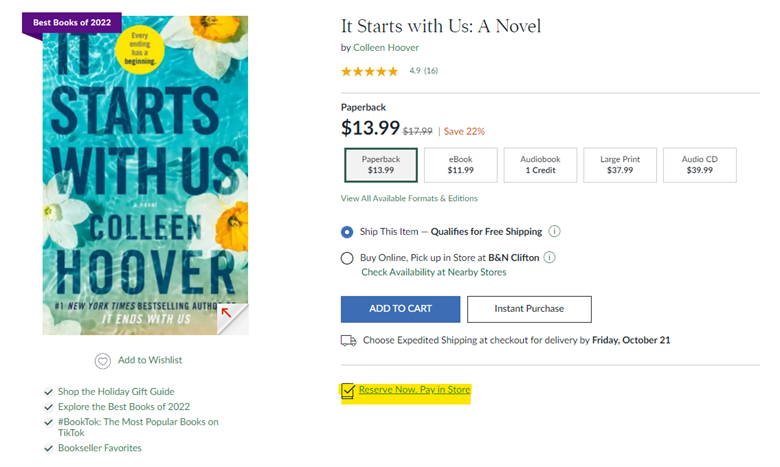
Task: Select the Paperback $13.99 format
Action: click(x=380, y=165)
